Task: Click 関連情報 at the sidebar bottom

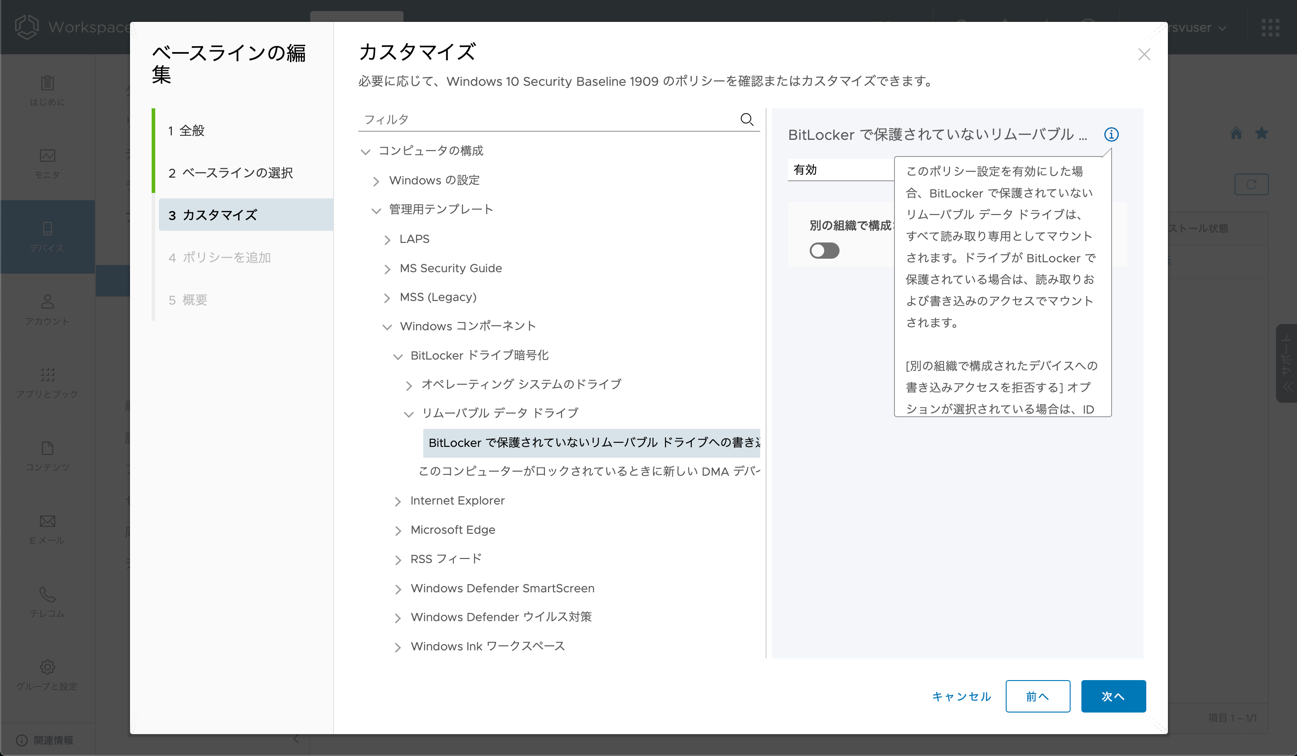Action: click(45, 741)
